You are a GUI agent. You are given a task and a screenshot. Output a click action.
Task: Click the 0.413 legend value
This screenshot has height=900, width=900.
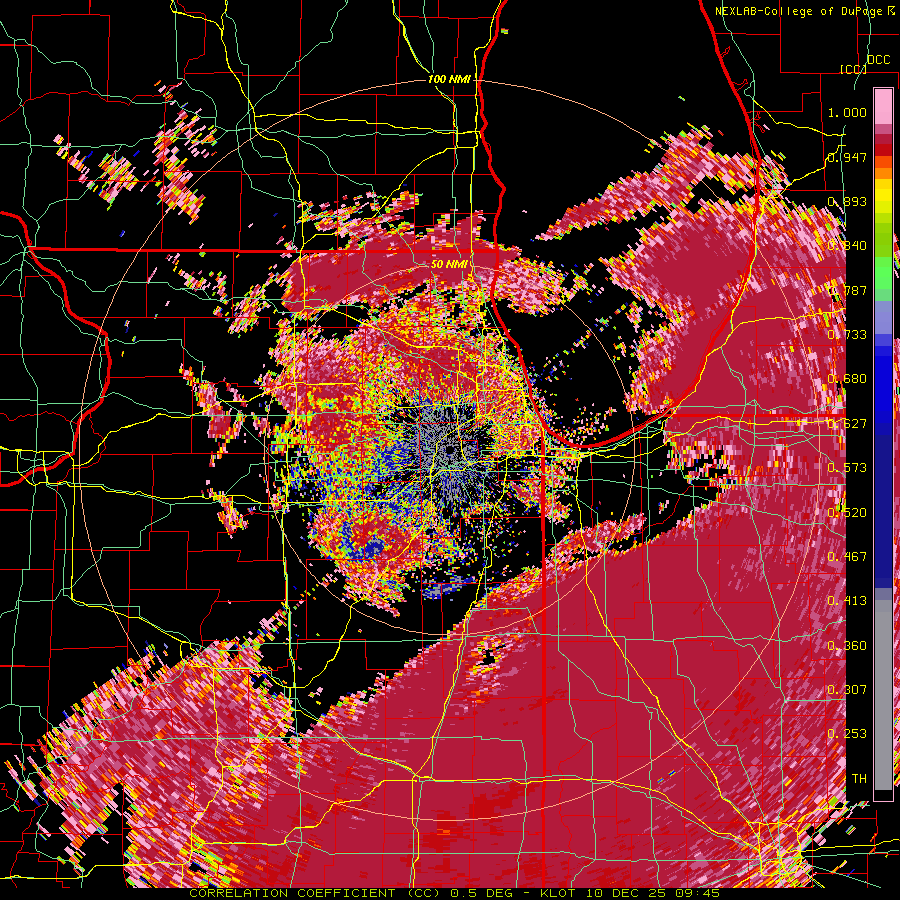tap(847, 601)
